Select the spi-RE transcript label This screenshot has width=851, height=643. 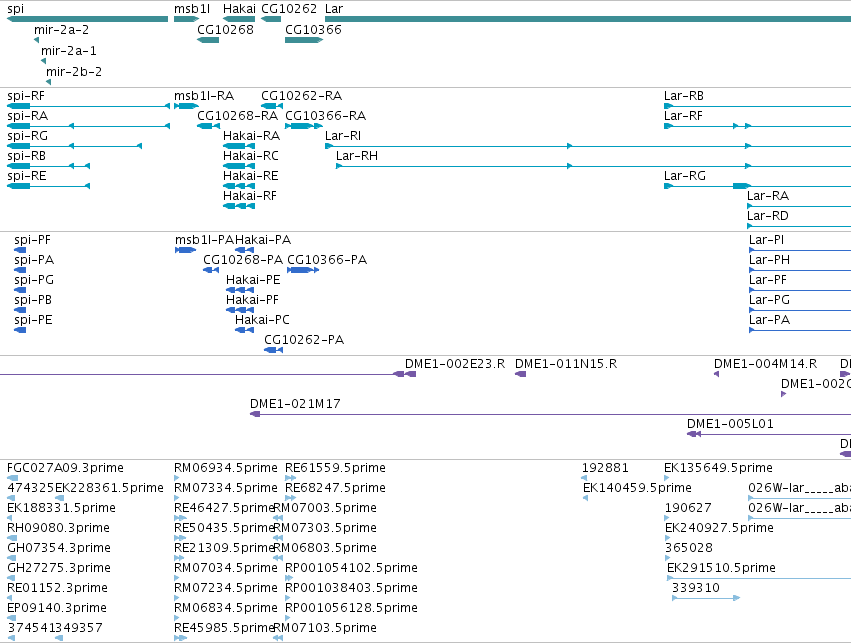click(x=27, y=176)
